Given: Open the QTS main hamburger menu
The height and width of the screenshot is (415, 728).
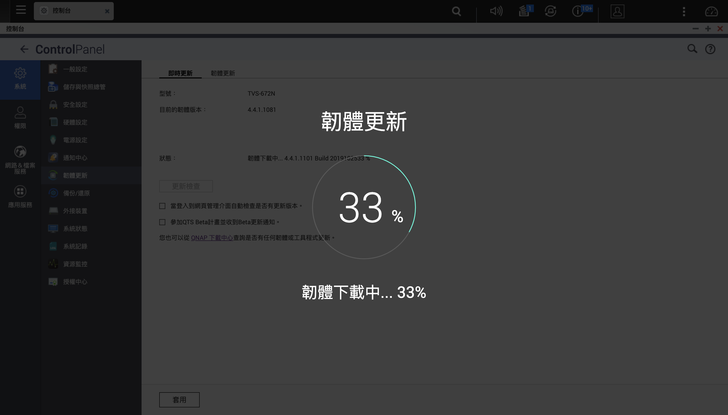Looking at the screenshot, I should 20,11.
